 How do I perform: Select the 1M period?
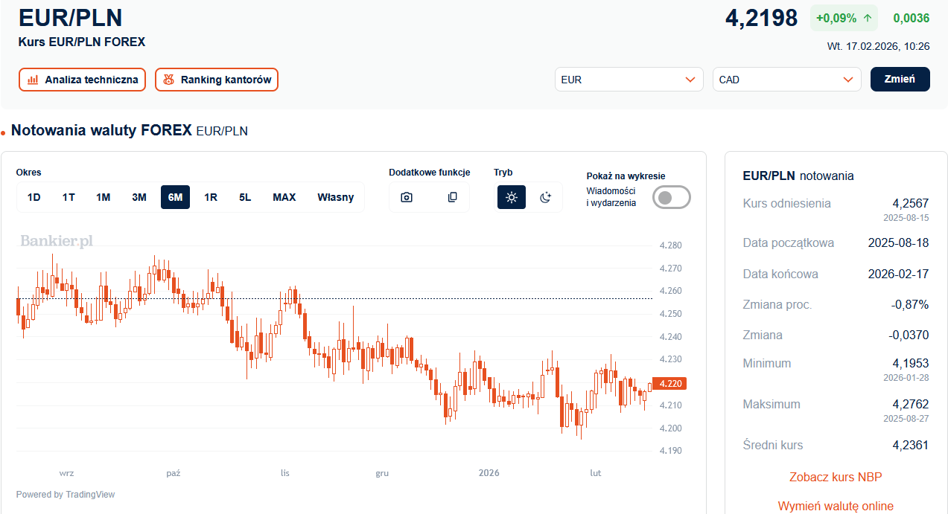click(103, 197)
